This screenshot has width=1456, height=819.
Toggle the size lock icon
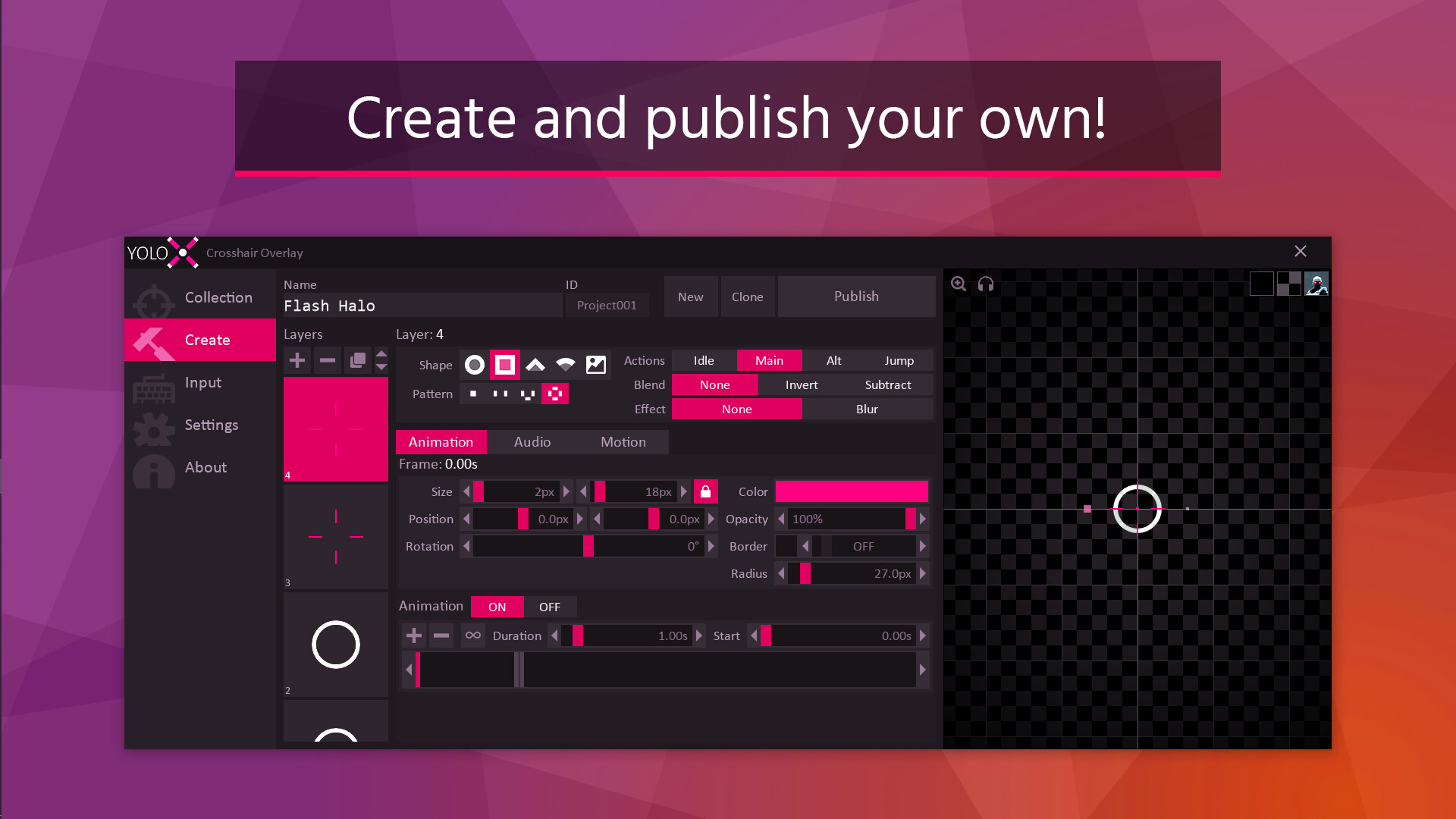tap(705, 491)
